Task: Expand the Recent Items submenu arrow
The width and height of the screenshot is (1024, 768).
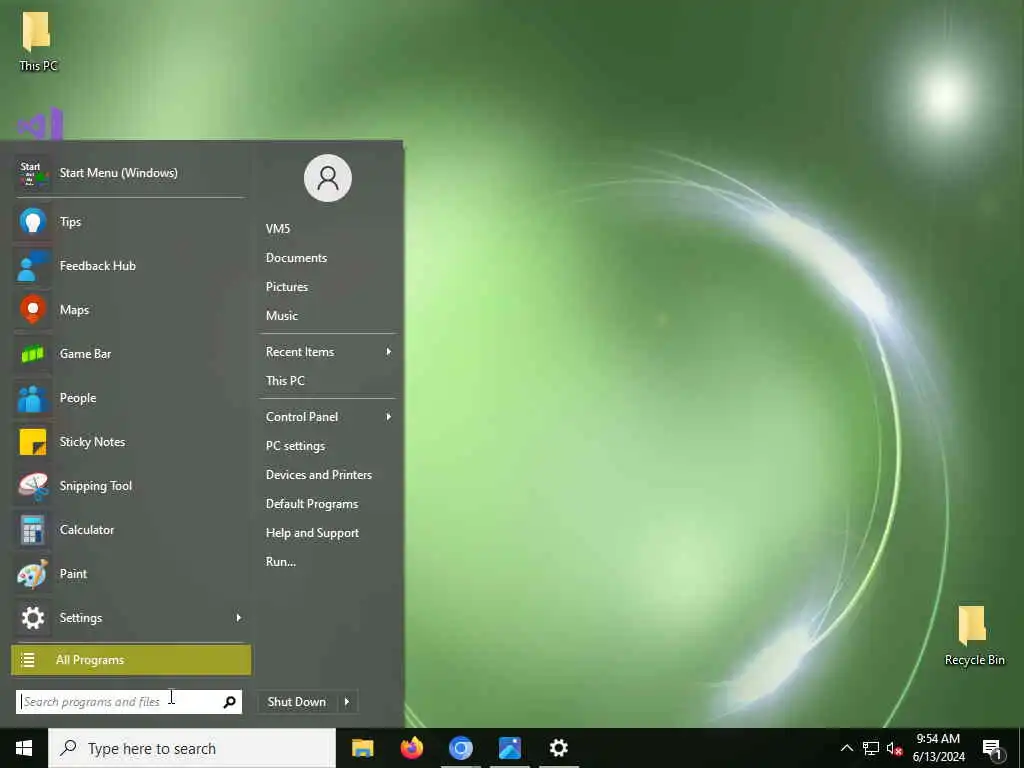Action: [389, 352]
